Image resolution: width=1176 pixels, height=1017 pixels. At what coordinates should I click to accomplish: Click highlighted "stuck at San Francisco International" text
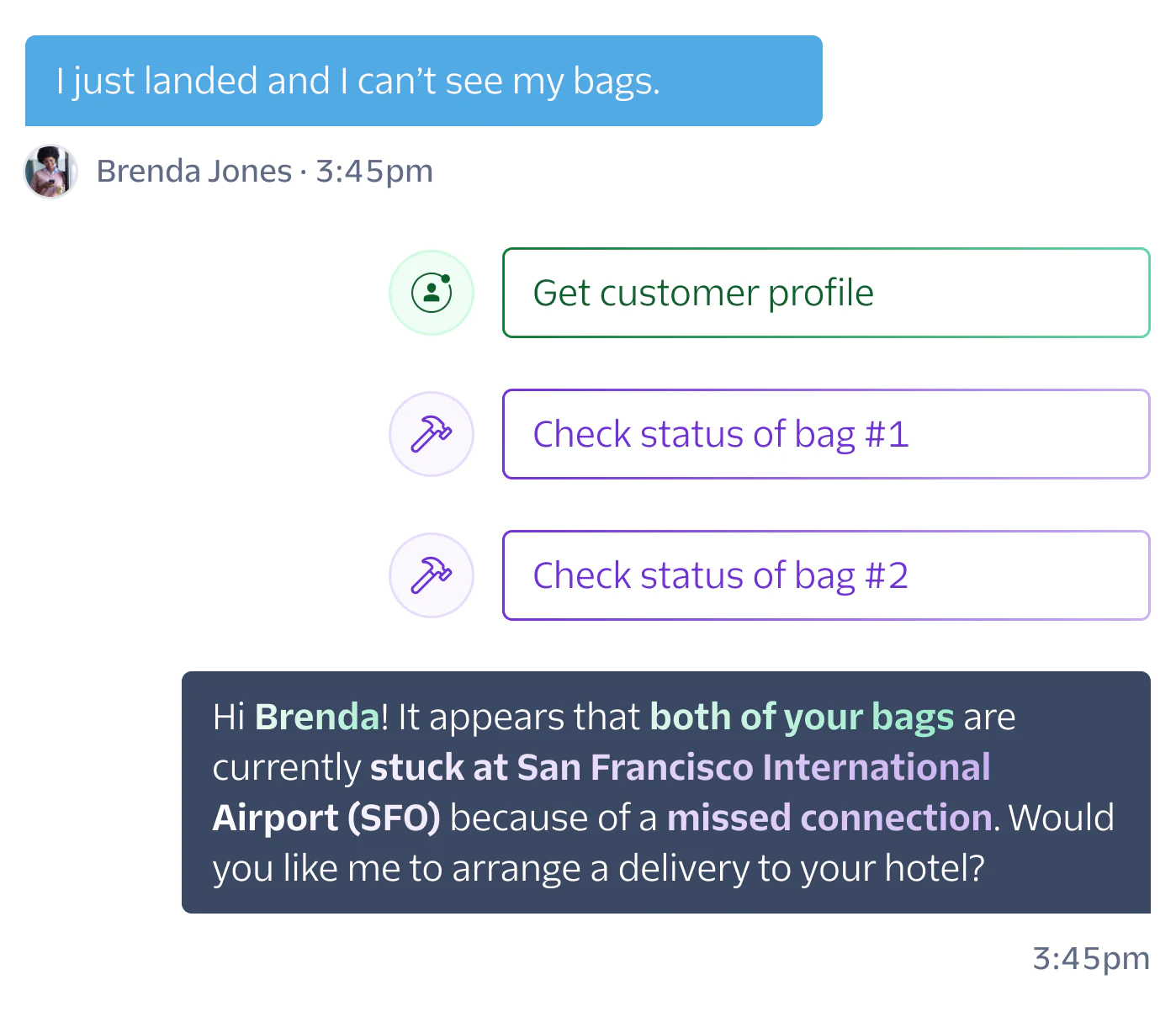coord(680,768)
